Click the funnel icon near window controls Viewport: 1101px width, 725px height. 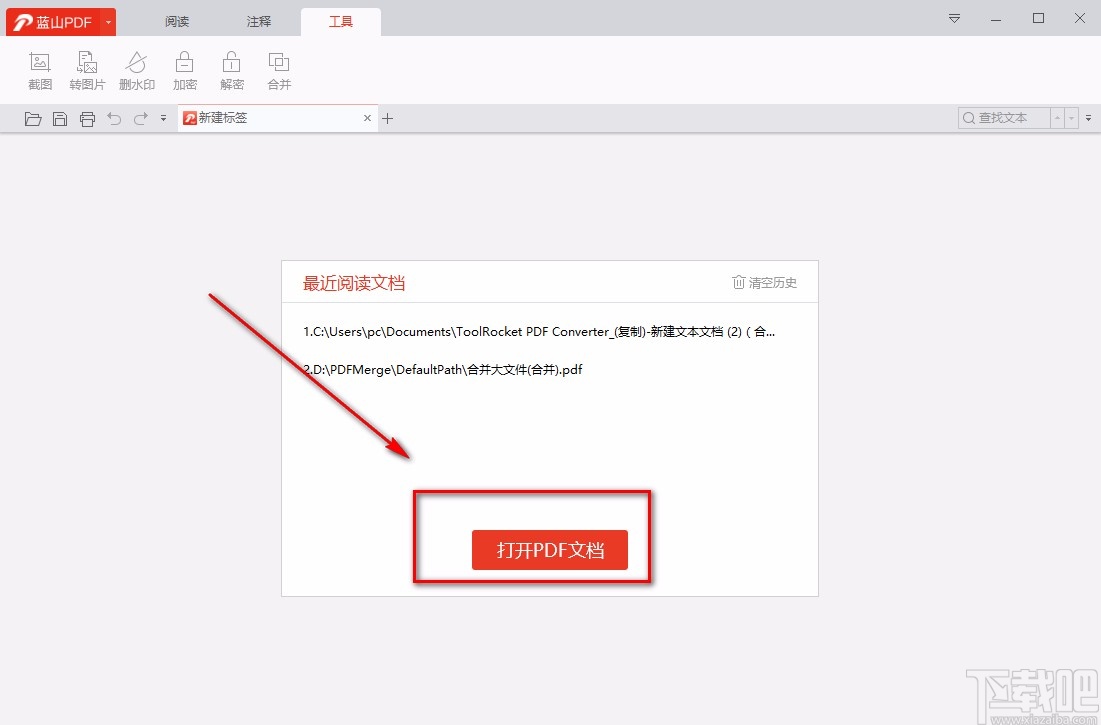coord(953,18)
